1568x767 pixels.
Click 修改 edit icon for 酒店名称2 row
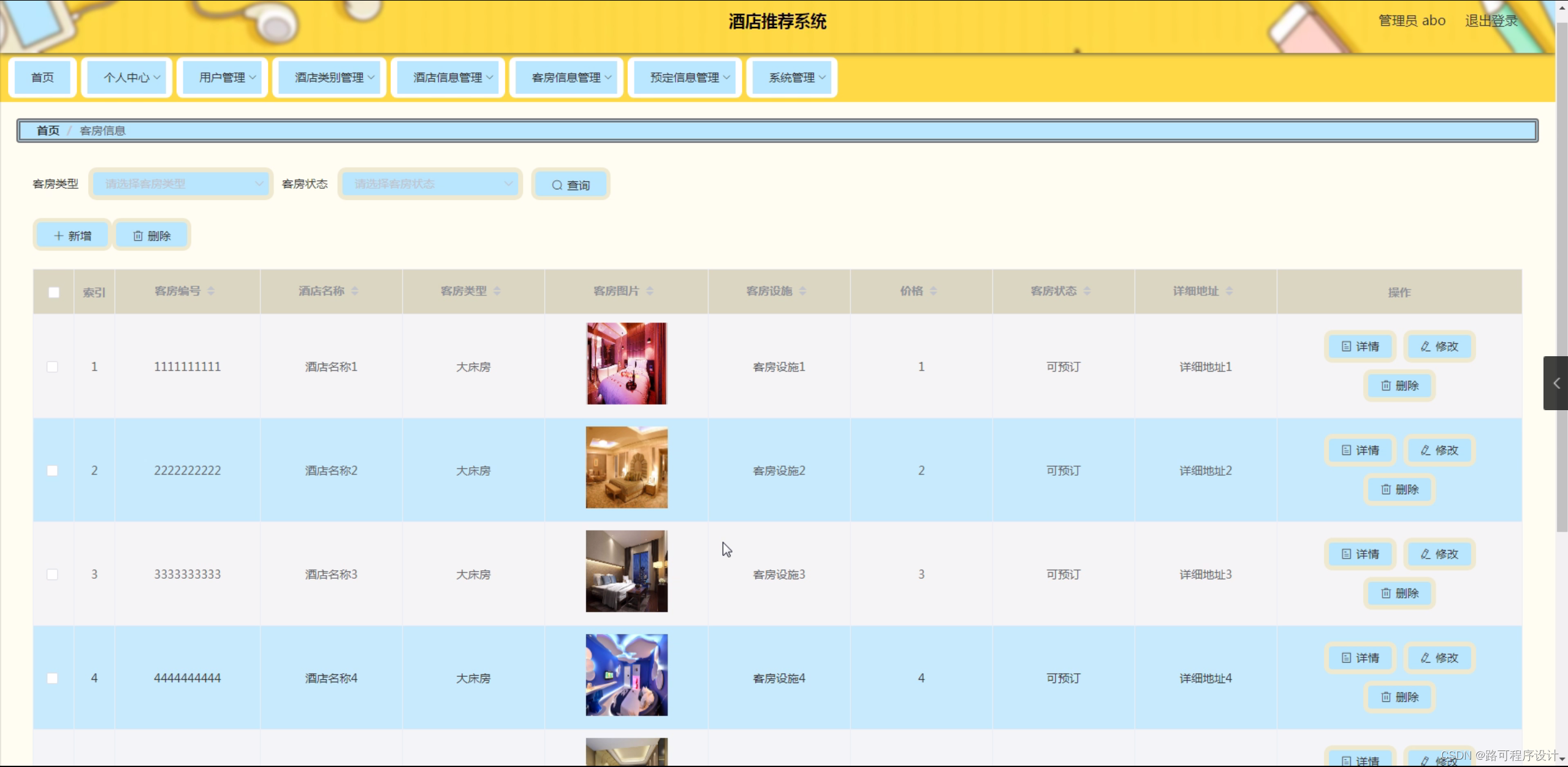click(1425, 449)
